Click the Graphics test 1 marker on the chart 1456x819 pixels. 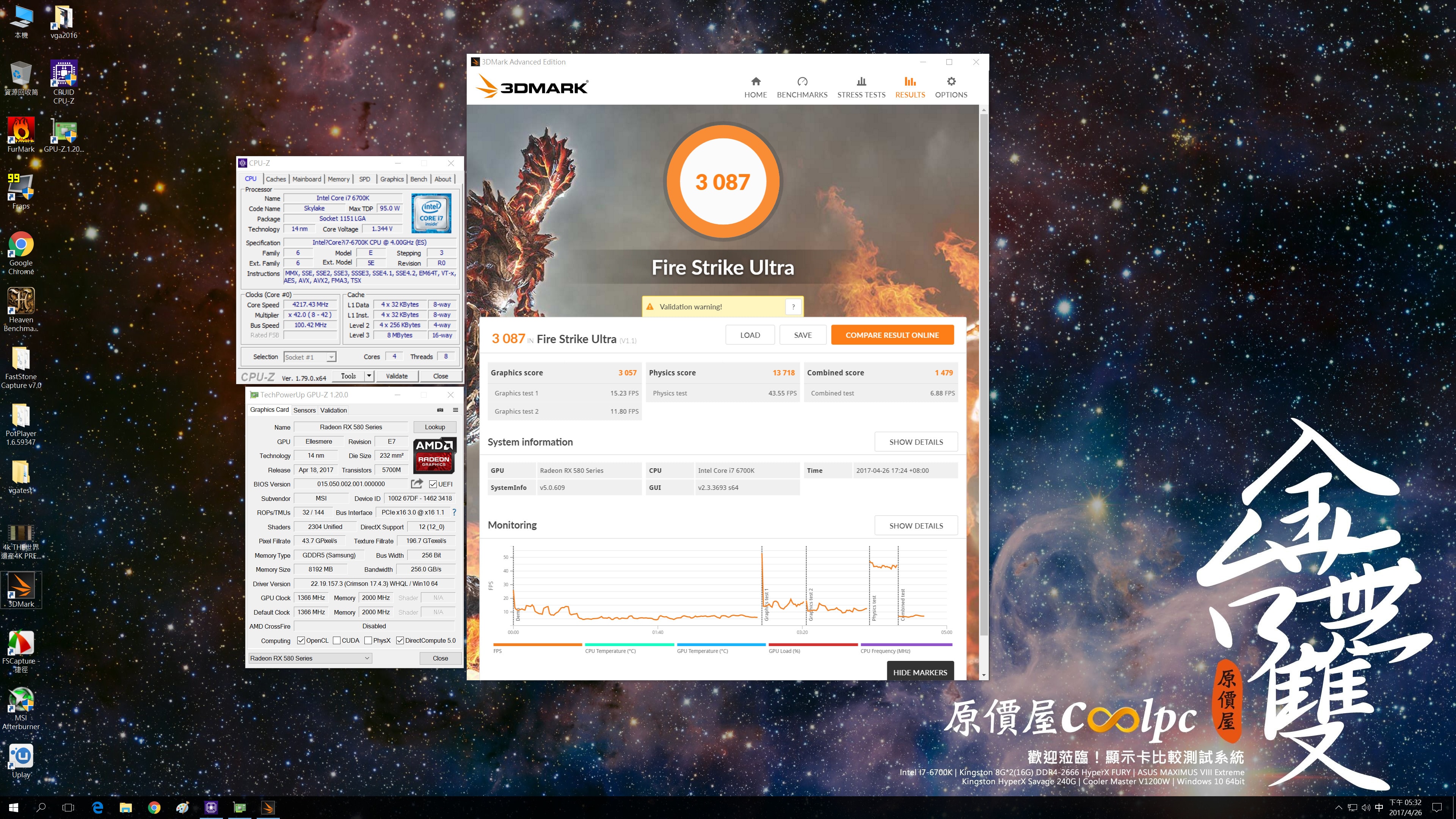[766, 605]
